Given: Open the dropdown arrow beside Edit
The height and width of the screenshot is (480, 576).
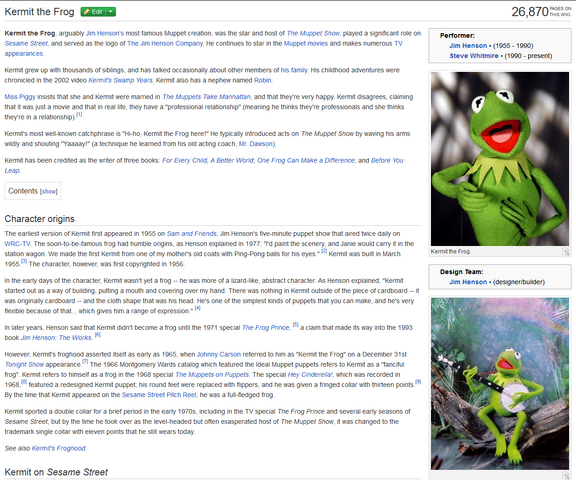Looking at the screenshot, I should 111,12.
